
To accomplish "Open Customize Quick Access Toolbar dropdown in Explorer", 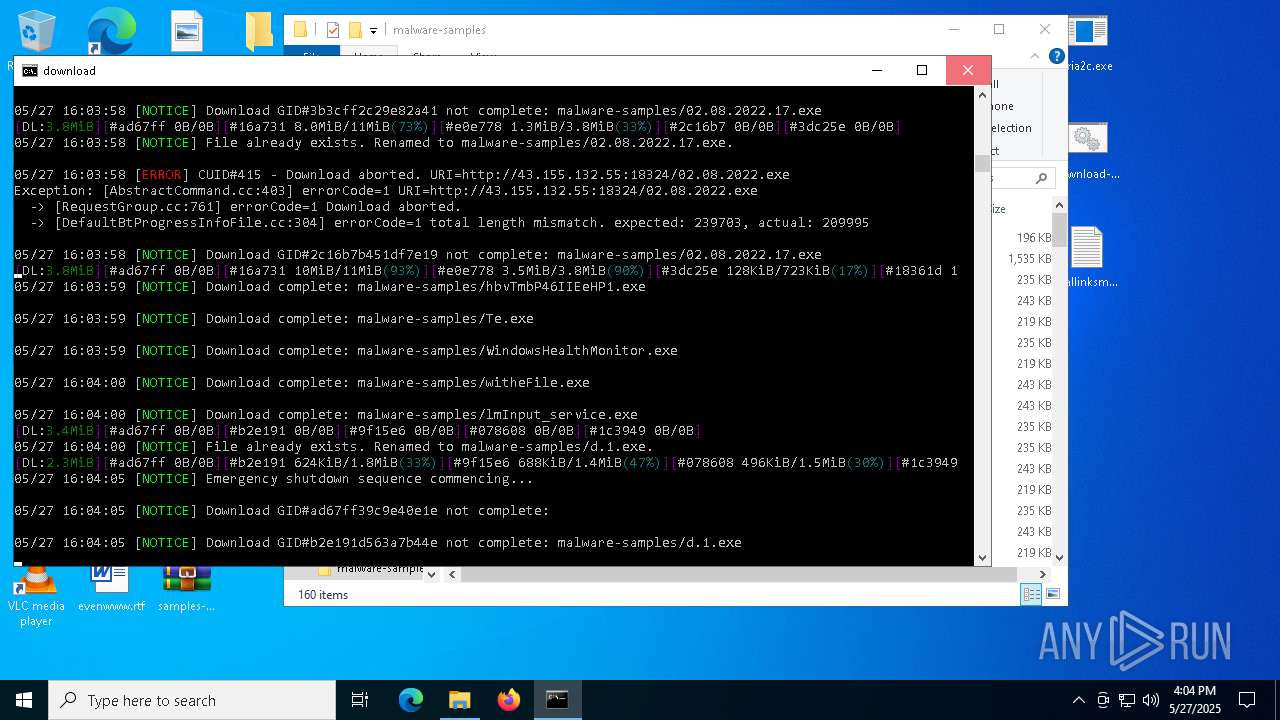I will pyautogui.click(x=374, y=31).
